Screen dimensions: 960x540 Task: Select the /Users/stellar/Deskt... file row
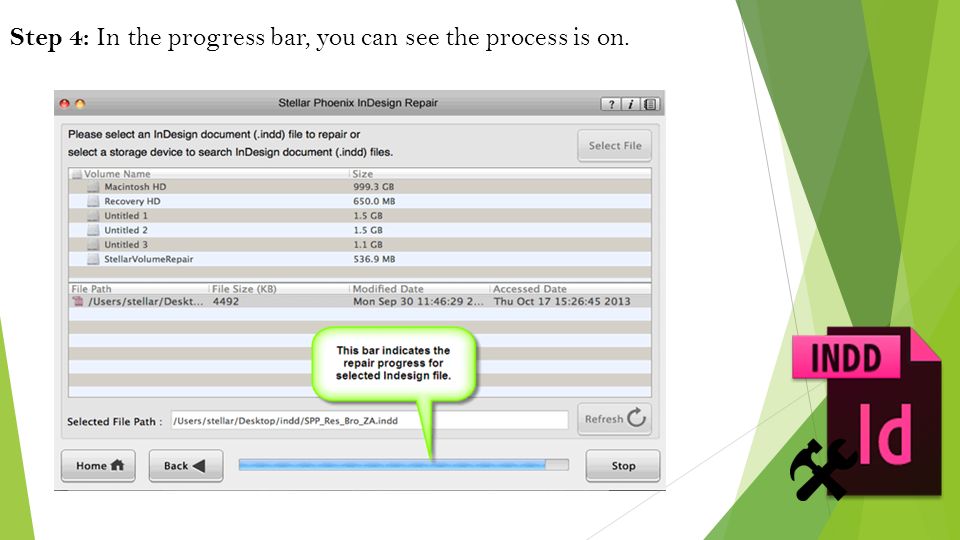coord(360,301)
